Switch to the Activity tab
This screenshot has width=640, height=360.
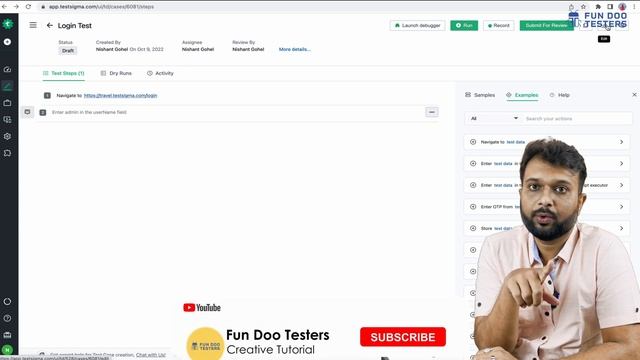(160, 73)
